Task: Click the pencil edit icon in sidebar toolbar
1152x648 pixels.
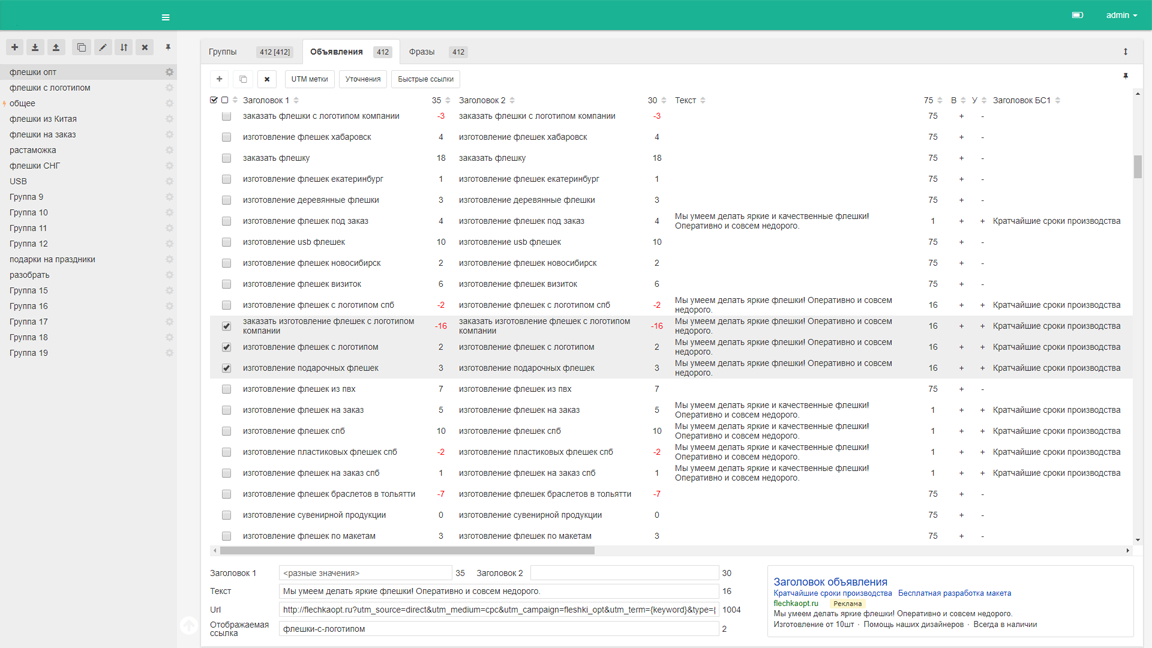Action: (x=103, y=48)
